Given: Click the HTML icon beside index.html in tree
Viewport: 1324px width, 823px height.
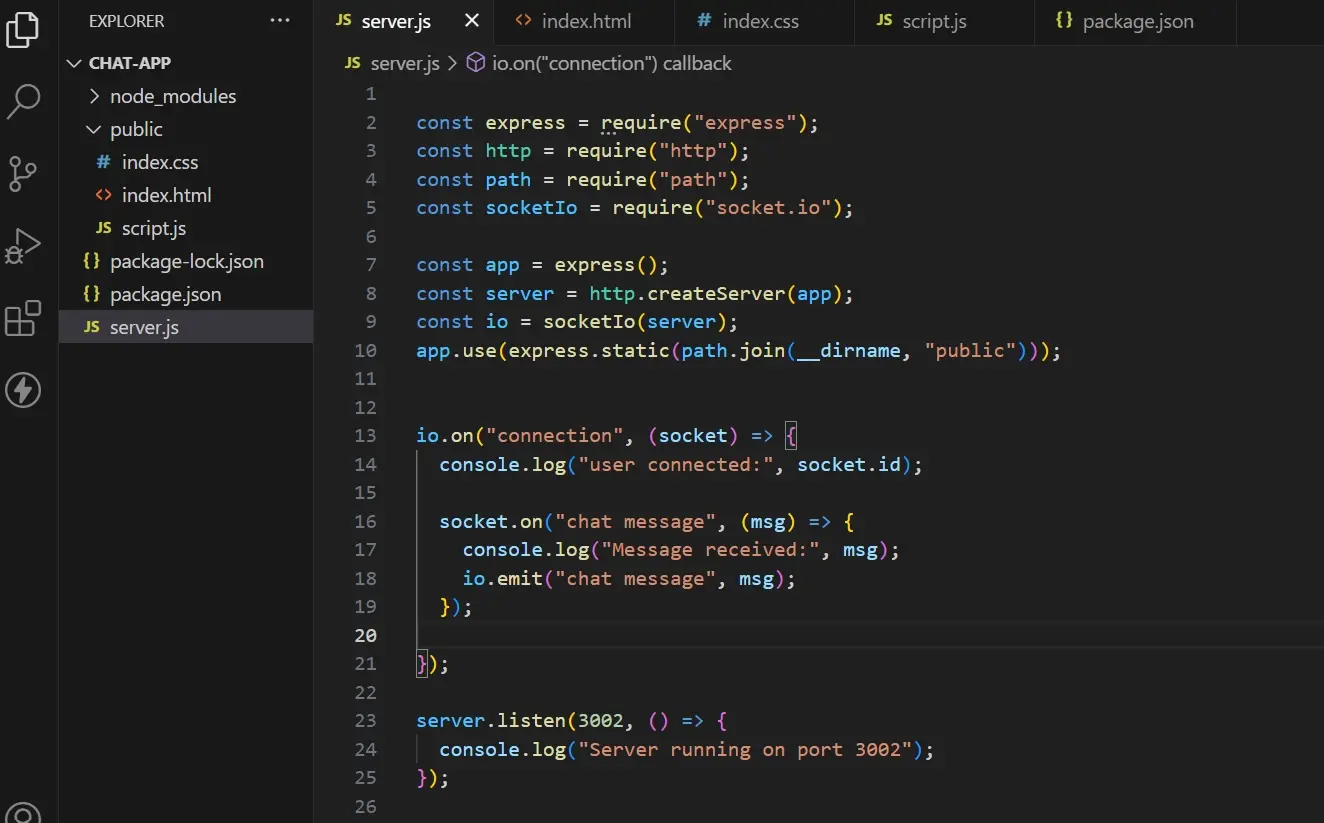Looking at the screenshot, I should [103, 195].
